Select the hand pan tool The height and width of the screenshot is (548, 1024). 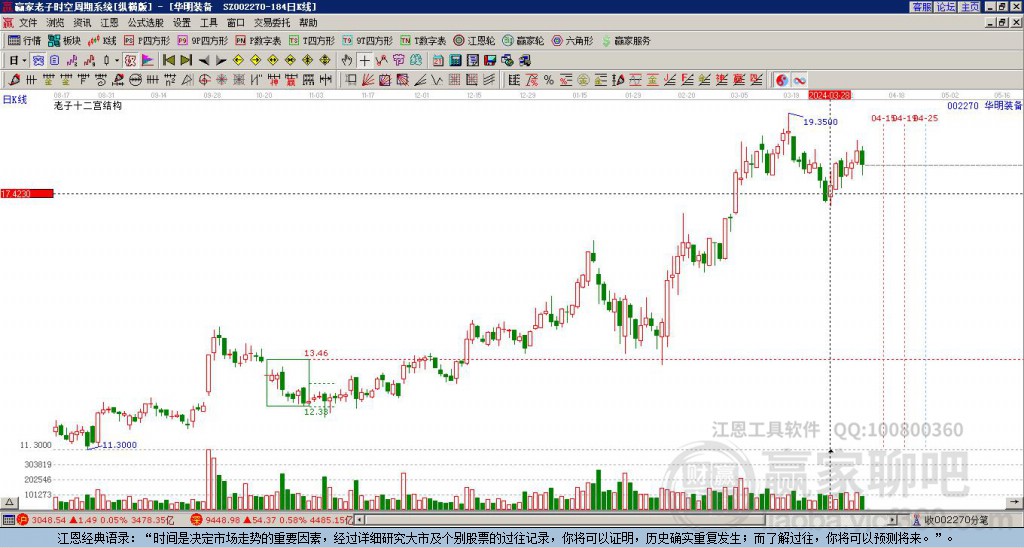pos(347,61)
